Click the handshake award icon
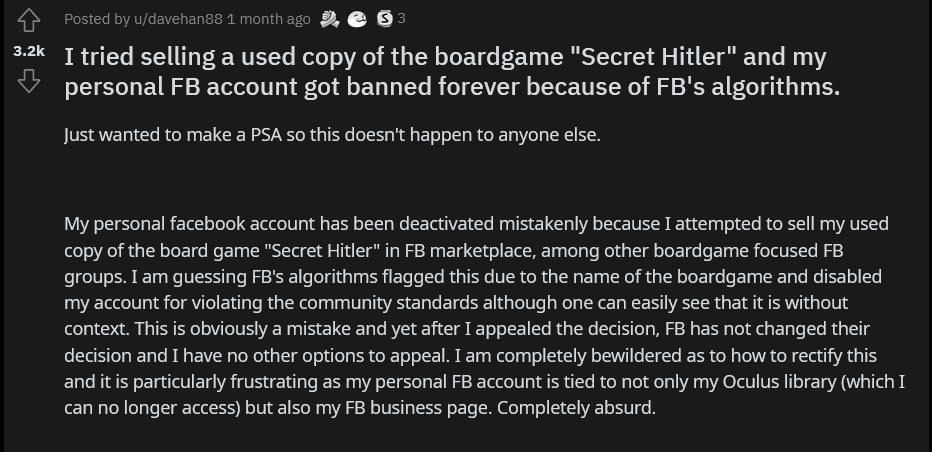 point(329,19)
